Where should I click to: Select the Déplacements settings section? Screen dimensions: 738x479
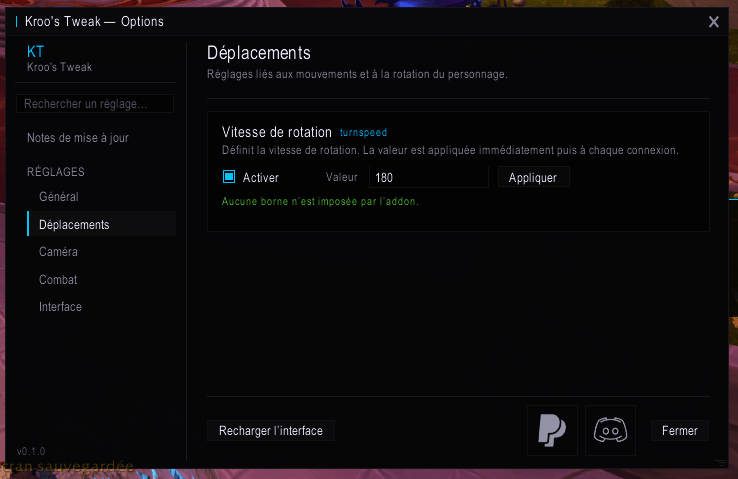click(x=102, y=224)
